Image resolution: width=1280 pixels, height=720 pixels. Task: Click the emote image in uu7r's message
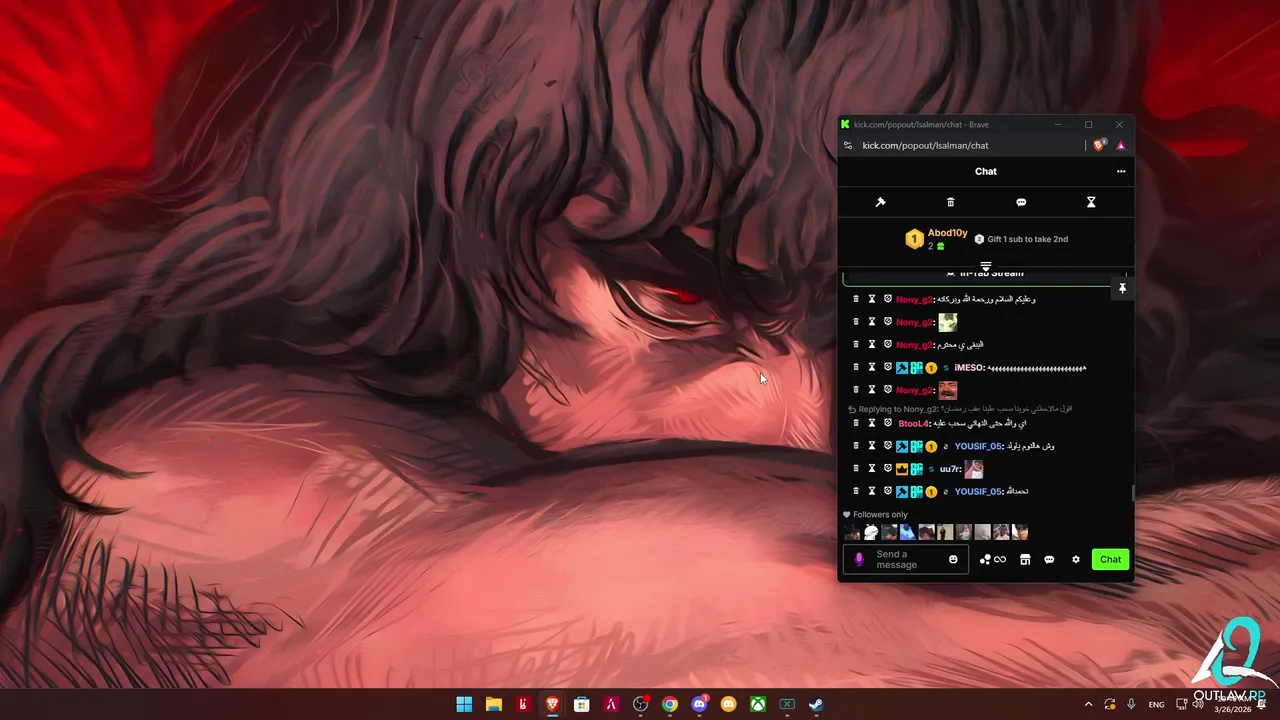[974, 468]
